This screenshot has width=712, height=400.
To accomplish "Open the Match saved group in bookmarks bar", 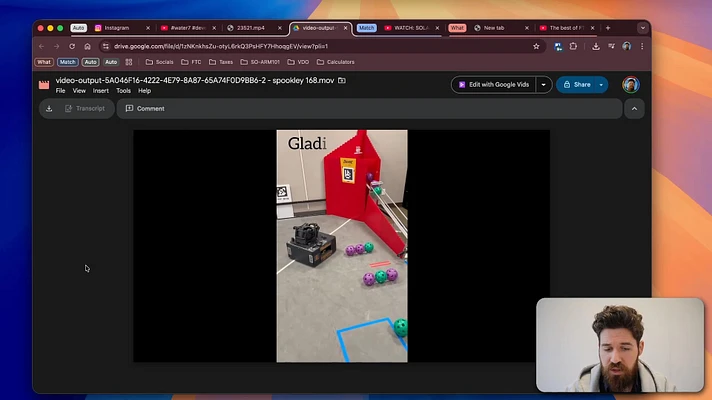I will (x=67, y=62).
